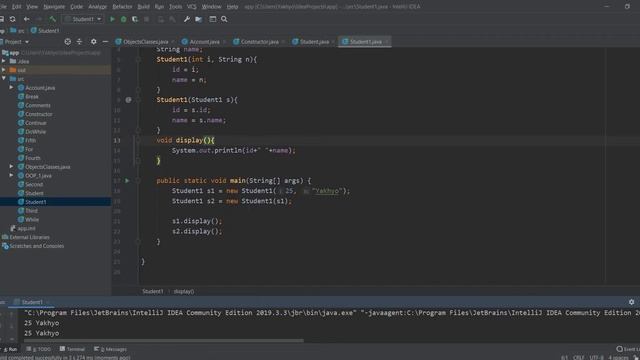640x360 pixels.
Task: Expand the out folder
Action: [4, 70]
